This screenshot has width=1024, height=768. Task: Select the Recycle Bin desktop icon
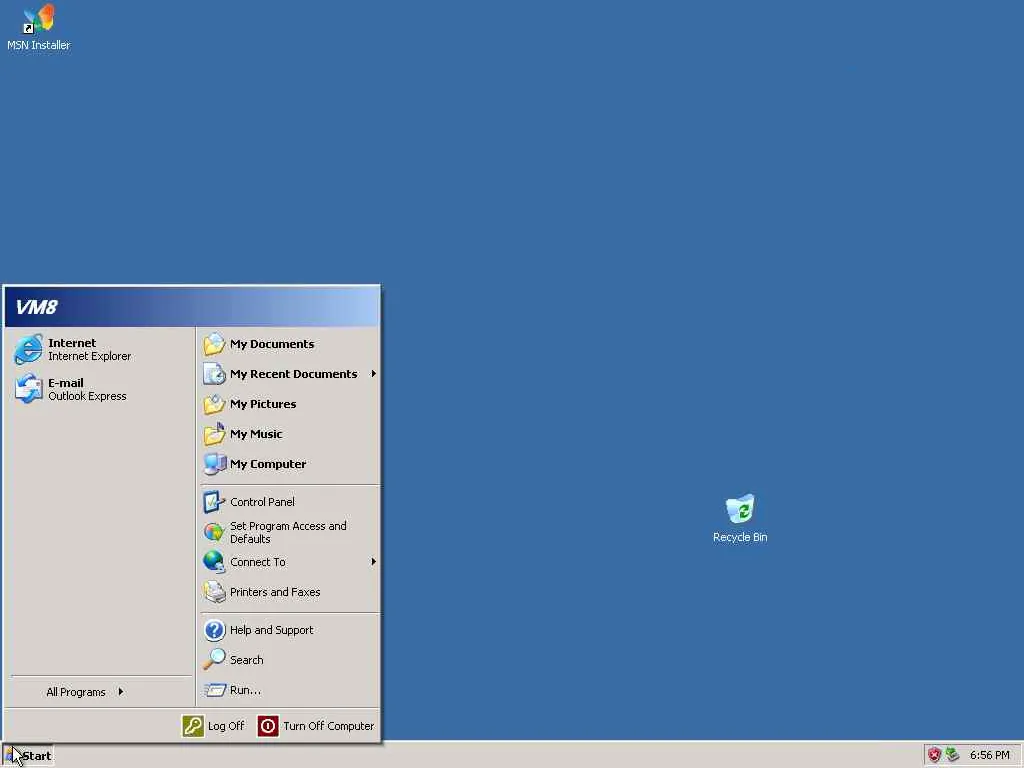click(740, 509)
